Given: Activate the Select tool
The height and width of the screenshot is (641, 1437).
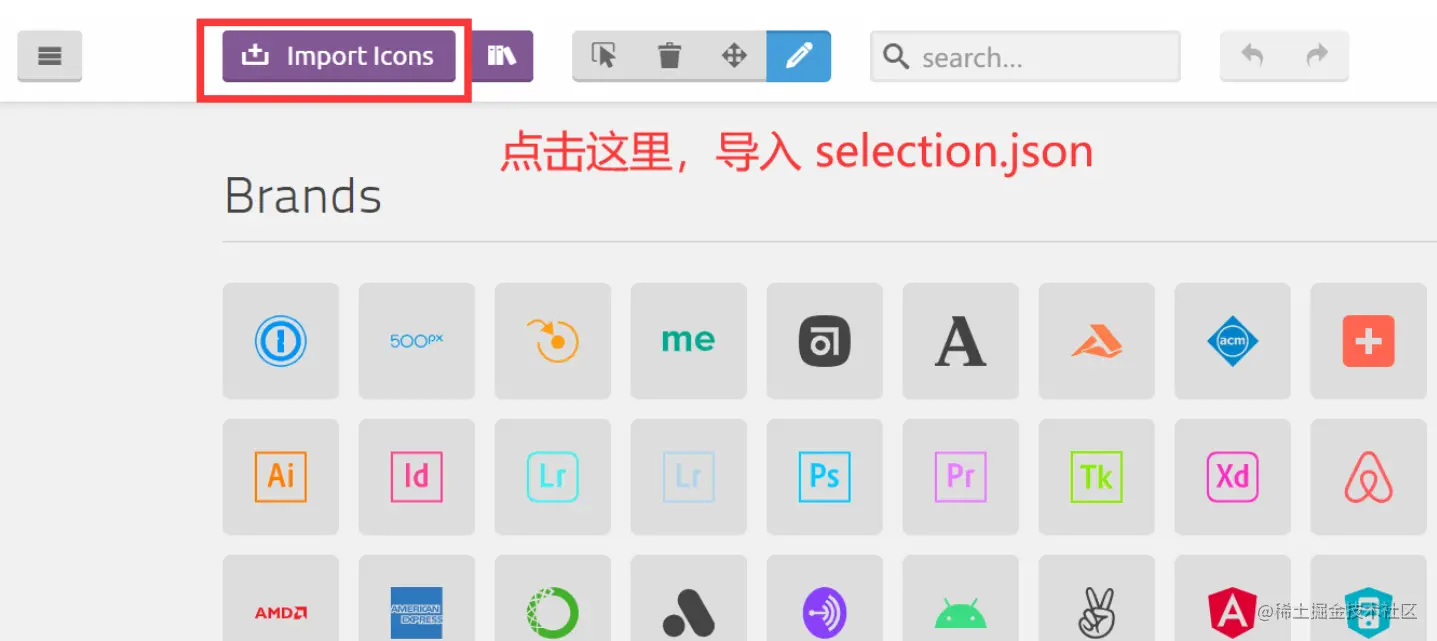Looking at the screenshot, I should click(x=604, y=56).
